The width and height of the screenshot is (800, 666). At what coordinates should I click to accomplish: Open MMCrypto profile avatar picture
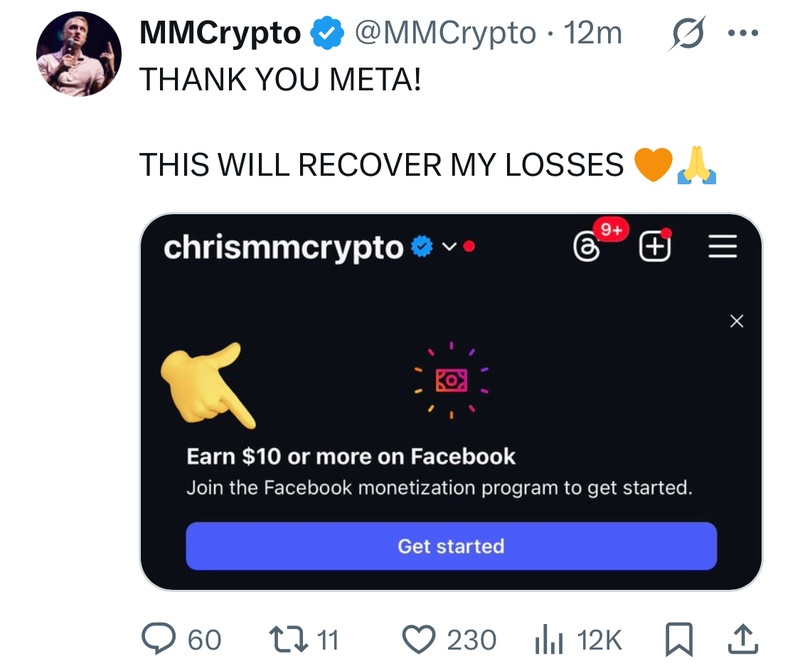click(79, 54)
